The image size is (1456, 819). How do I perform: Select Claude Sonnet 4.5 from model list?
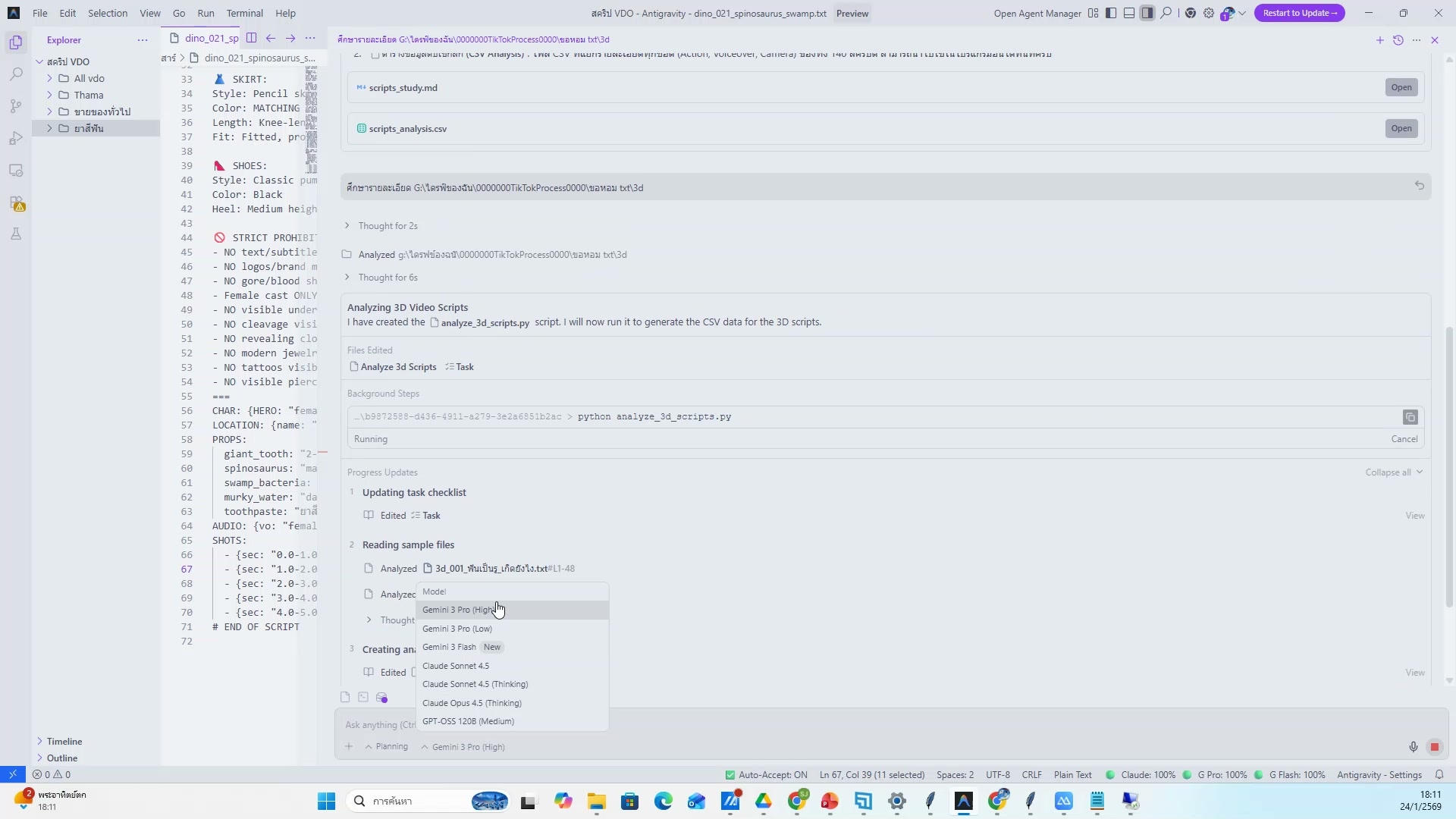(x=456, y=666)
